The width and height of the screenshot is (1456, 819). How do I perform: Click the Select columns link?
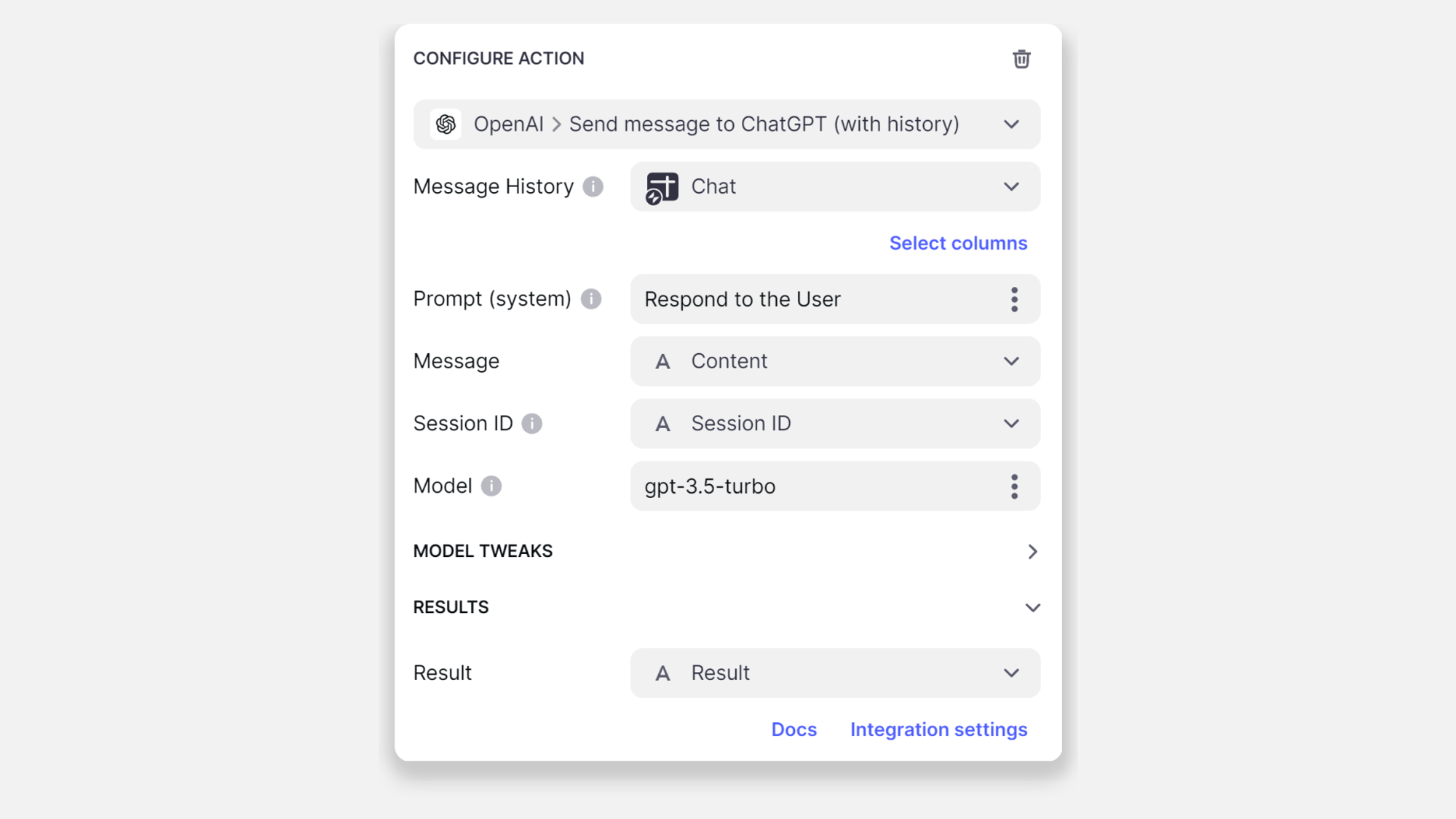pos(958,243)
